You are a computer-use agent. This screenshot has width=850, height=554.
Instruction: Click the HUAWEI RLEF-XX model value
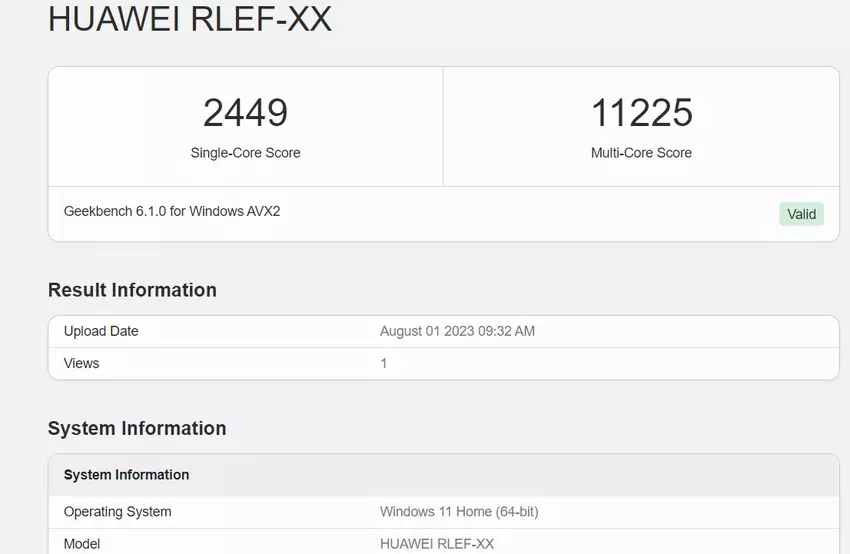(x=437, y=544)
